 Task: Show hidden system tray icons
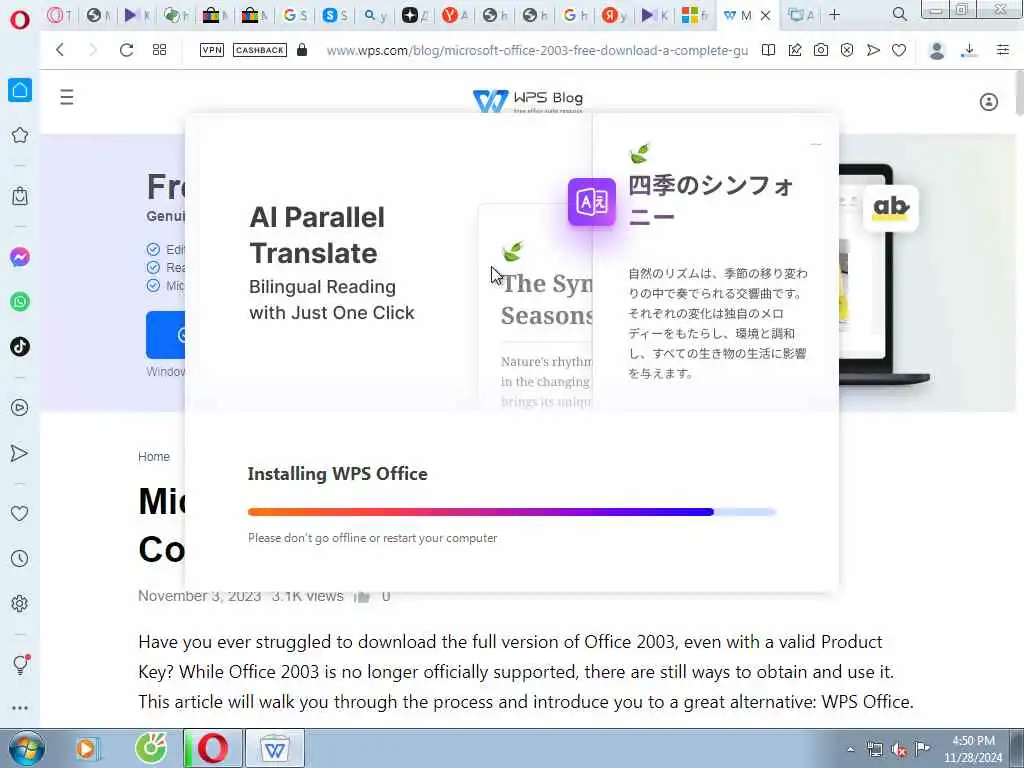[x=850, y=750]
